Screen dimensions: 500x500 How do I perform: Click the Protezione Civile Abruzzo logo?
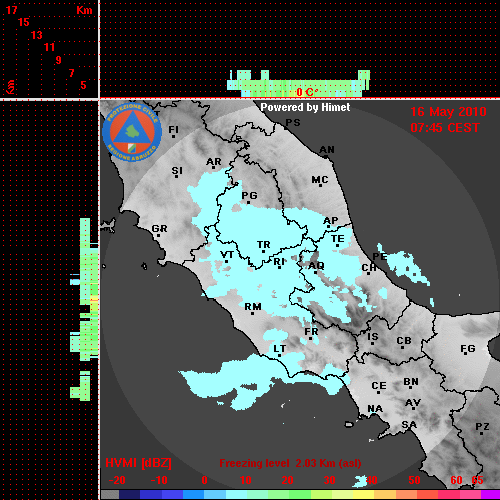(x=132, y=132)
